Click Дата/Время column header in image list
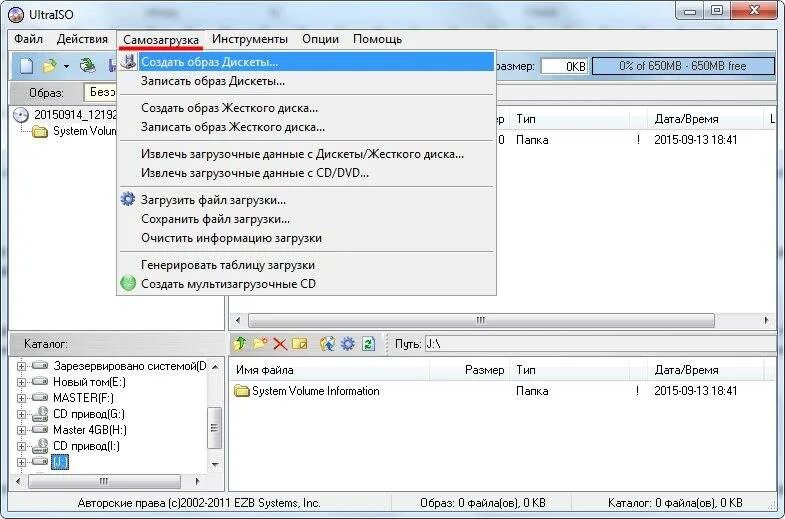Screen dimensions: 785x519 (x=705, y=119)
